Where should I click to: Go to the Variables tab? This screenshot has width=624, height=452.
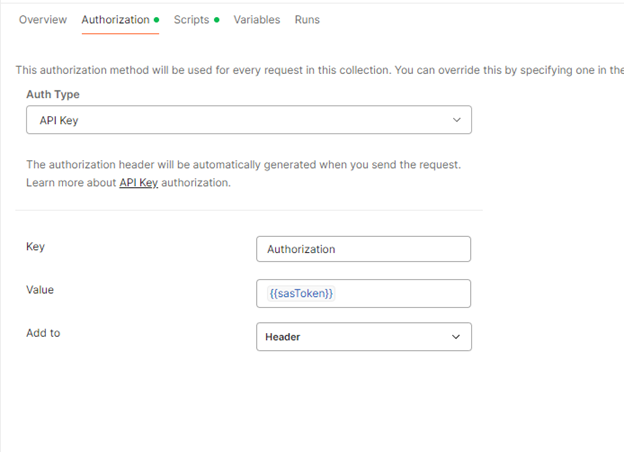click(x=257, y=20)
